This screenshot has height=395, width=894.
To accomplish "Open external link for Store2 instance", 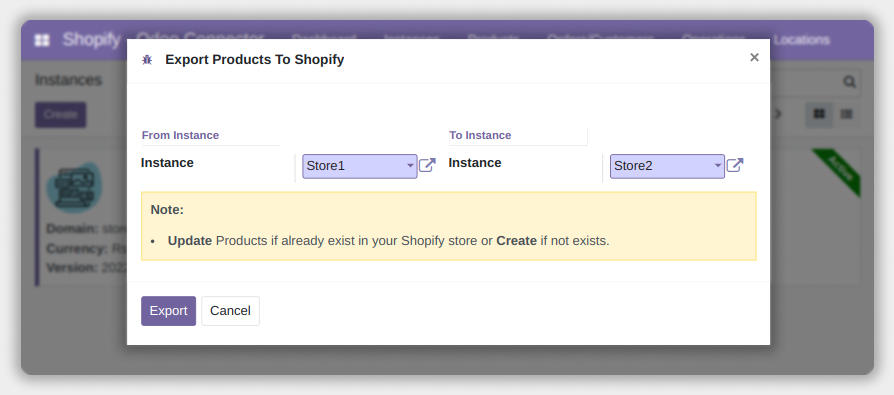I will [x=735, y=165].
